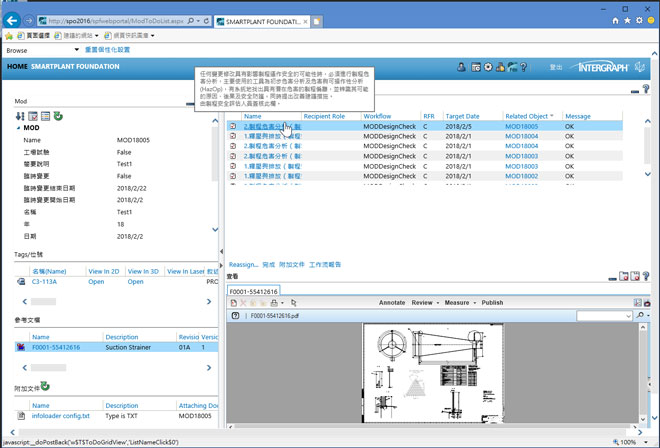Switch to SMARTPLANT FOUNDATION browser tab
The width and height of the screenshot is (660, 448).
pyautogui.click(x=262, y=21)
